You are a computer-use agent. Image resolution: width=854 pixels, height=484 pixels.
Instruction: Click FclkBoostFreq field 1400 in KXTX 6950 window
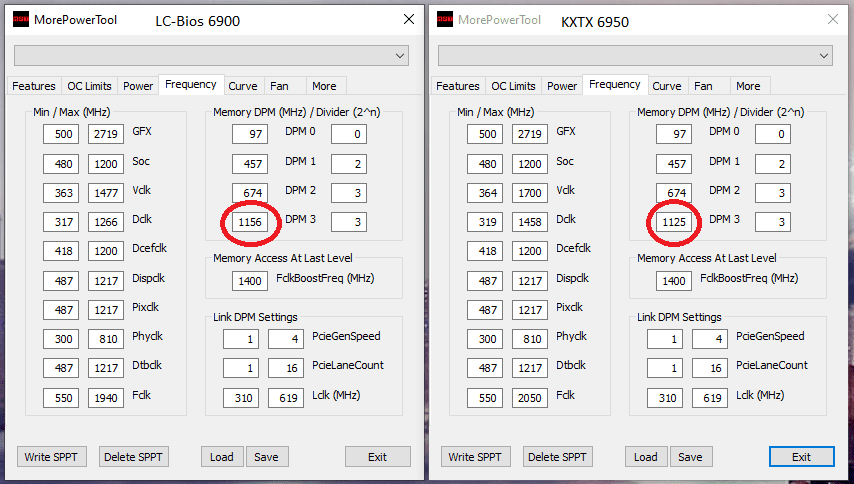point(674,280)
